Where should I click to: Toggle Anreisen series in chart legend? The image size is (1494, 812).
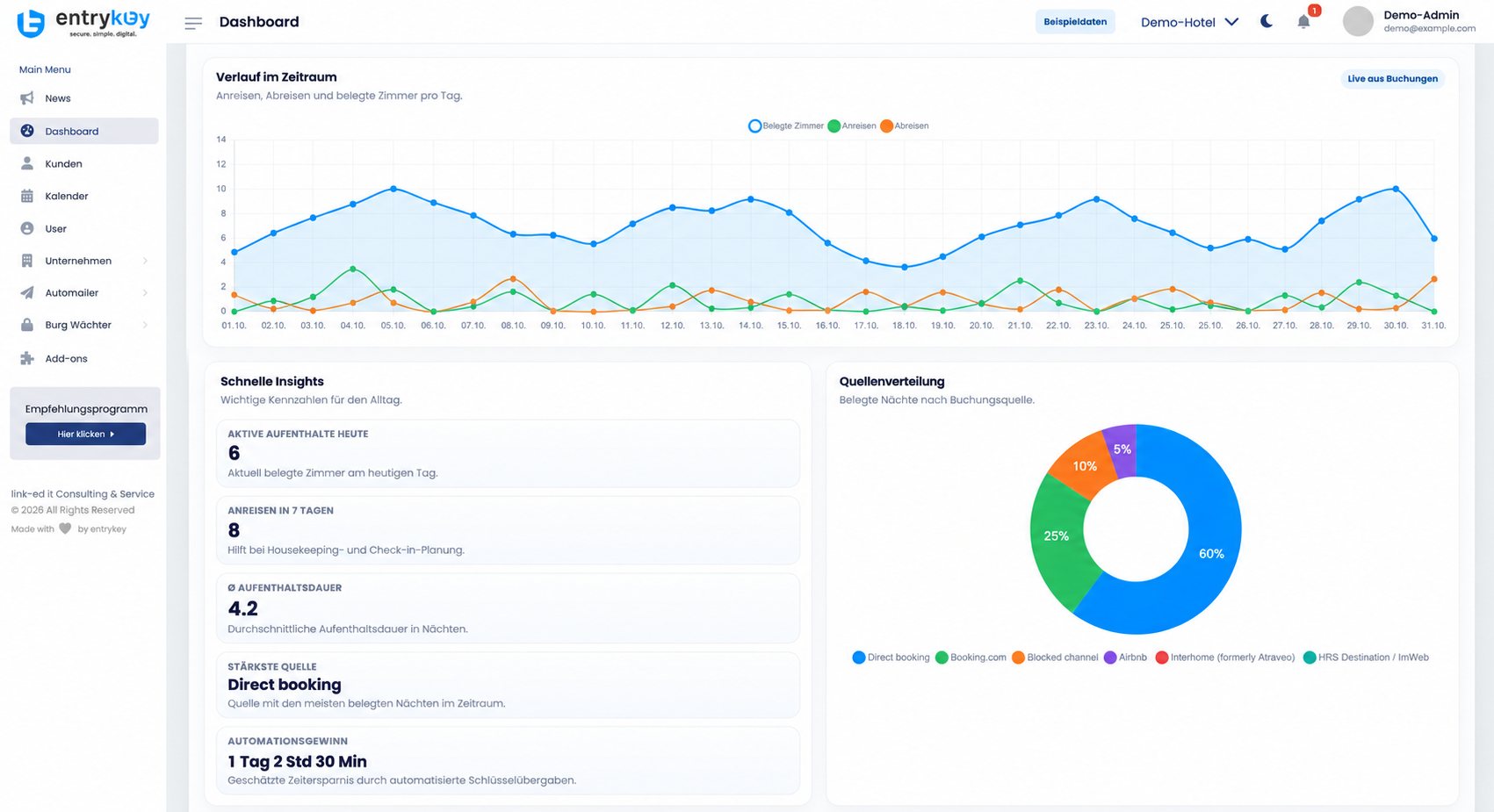[852, 126]
